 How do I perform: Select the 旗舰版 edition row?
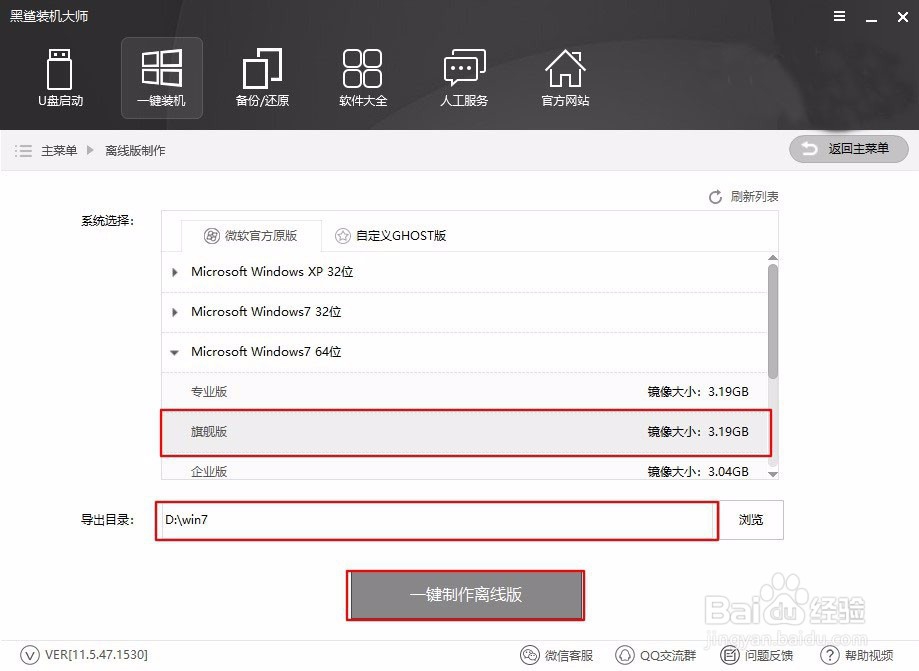[465, 432]
